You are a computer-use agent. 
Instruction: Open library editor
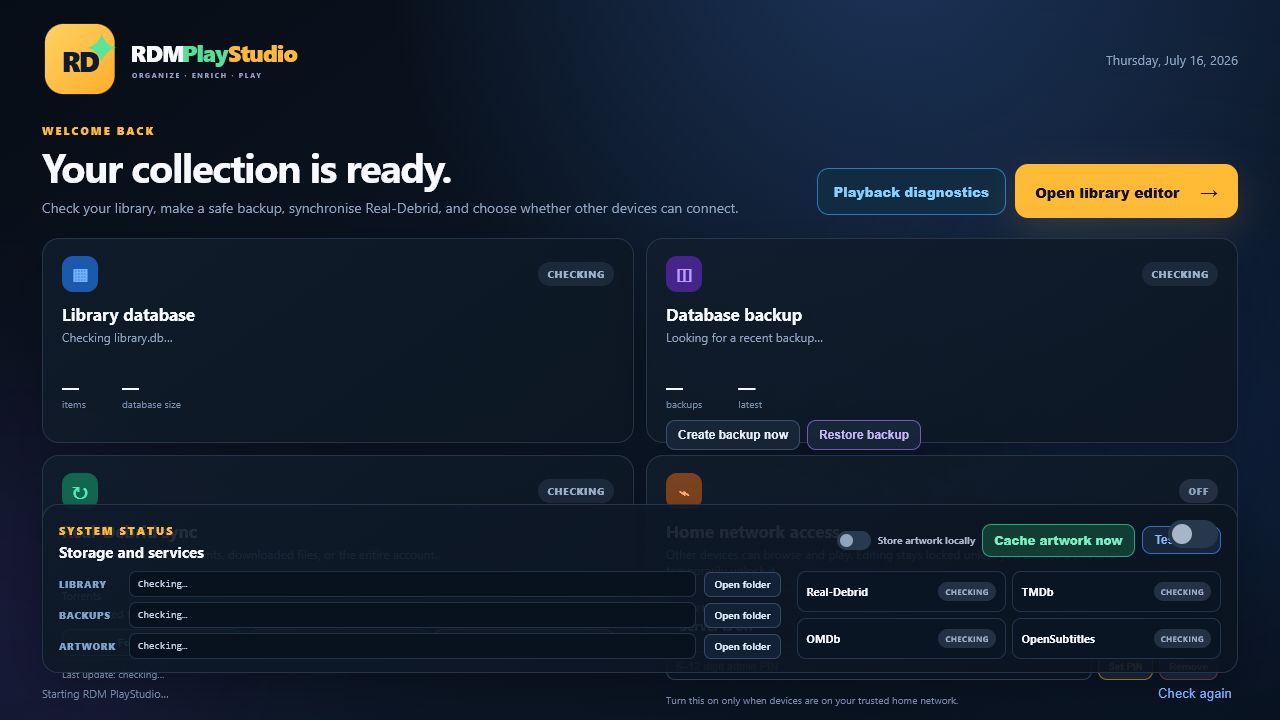click(x=1126, y=191)
